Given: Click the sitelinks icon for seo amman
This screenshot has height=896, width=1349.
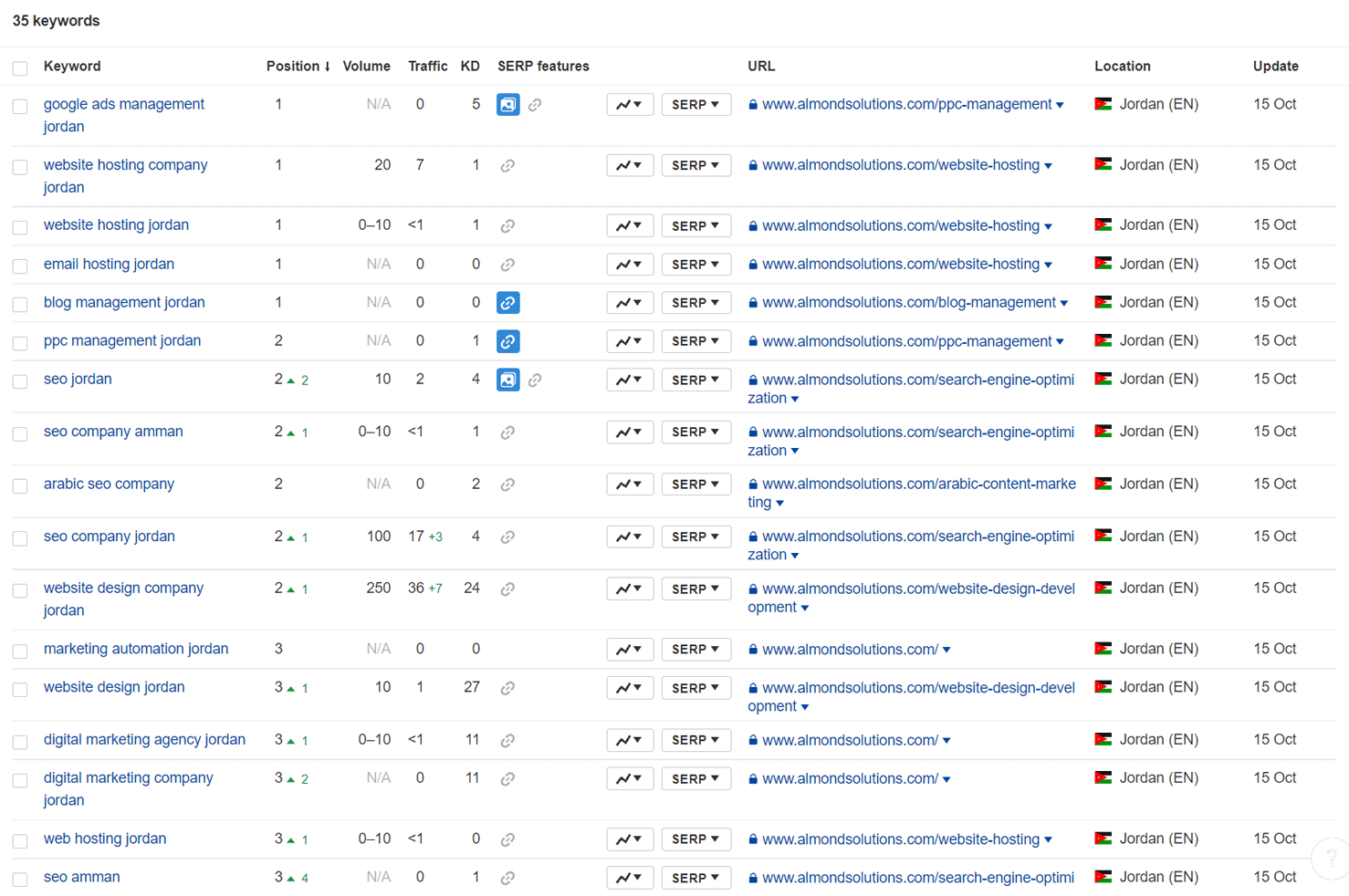Looking at the screenshot, I should point(507,878).
